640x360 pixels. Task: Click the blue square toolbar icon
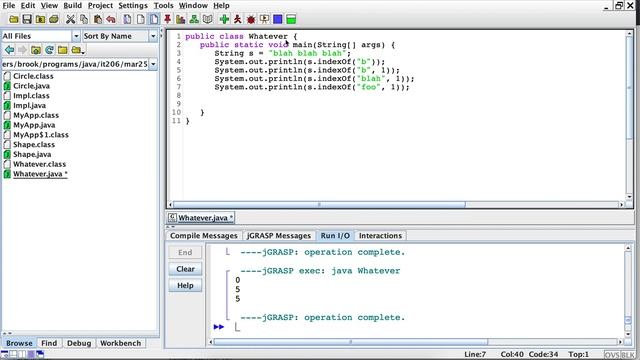pyautogui.click(x=278, y=19)
